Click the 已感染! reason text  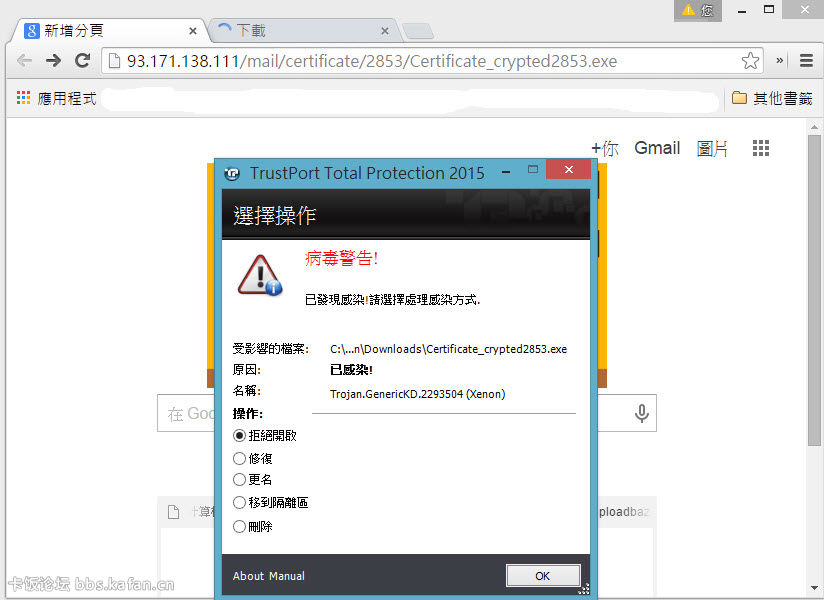click(x=351, y=370)
